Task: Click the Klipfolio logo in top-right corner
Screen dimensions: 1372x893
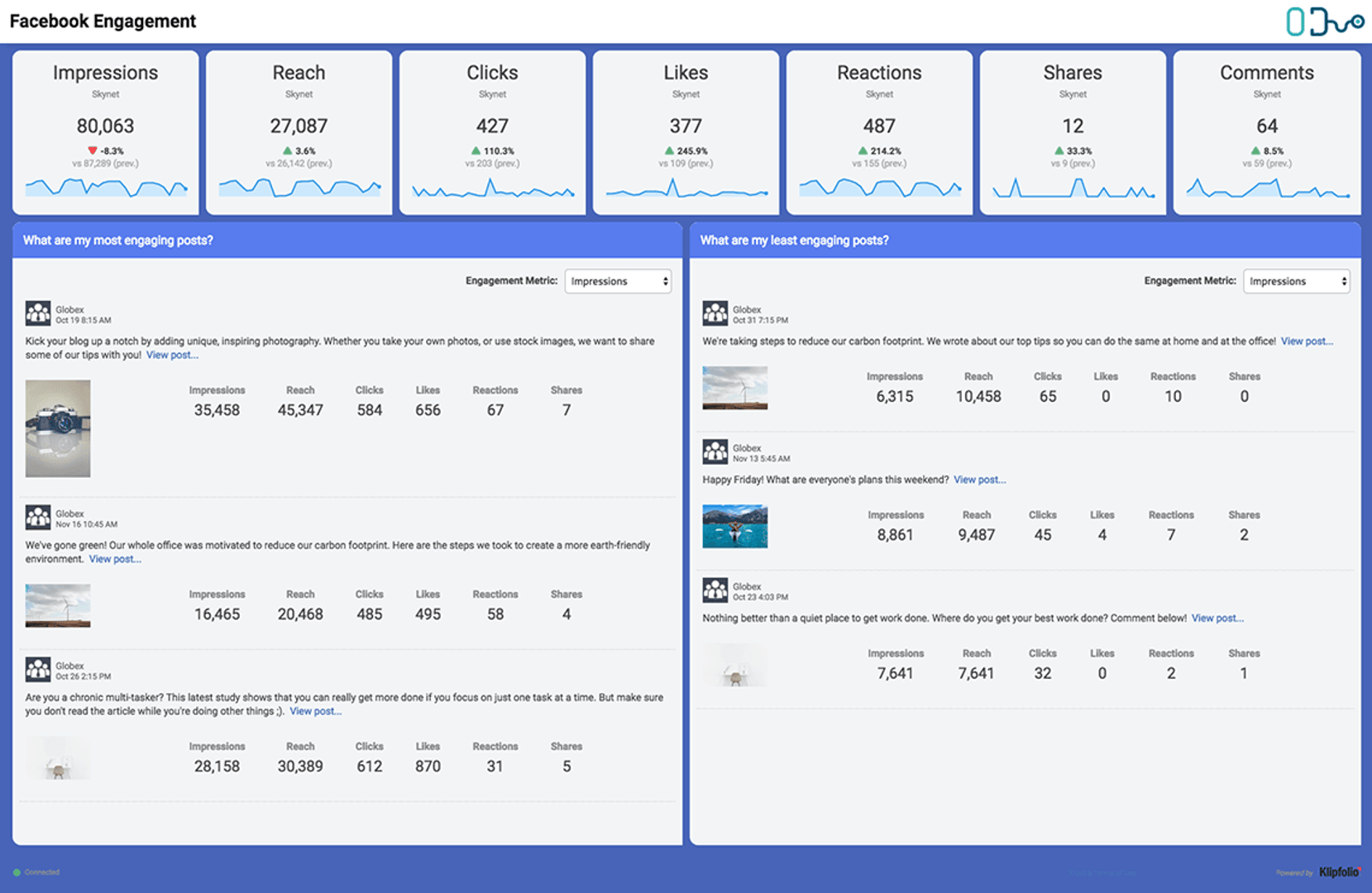Action: coord(1324,21)
